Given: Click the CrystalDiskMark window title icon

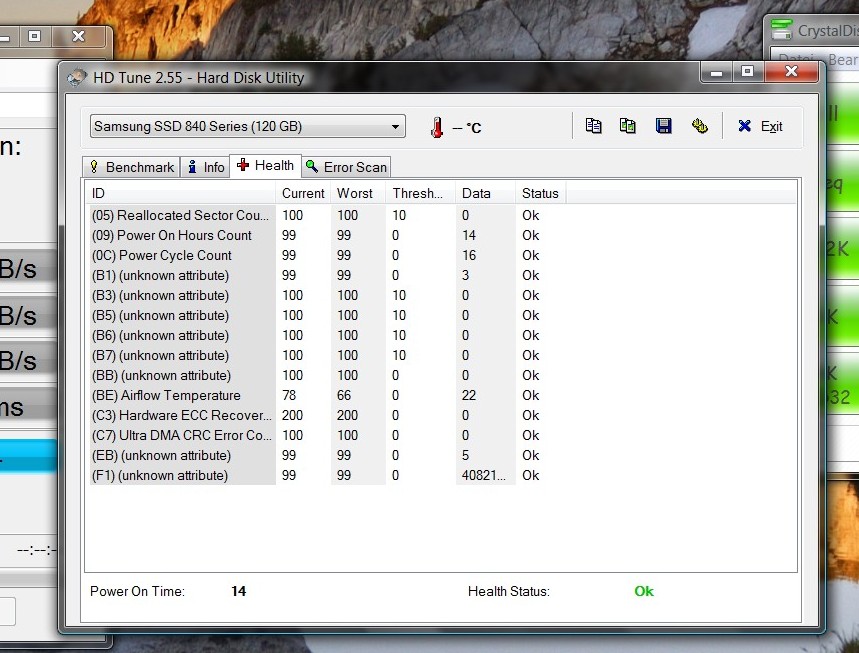Looking at the screenshot, I should (781, 30).
